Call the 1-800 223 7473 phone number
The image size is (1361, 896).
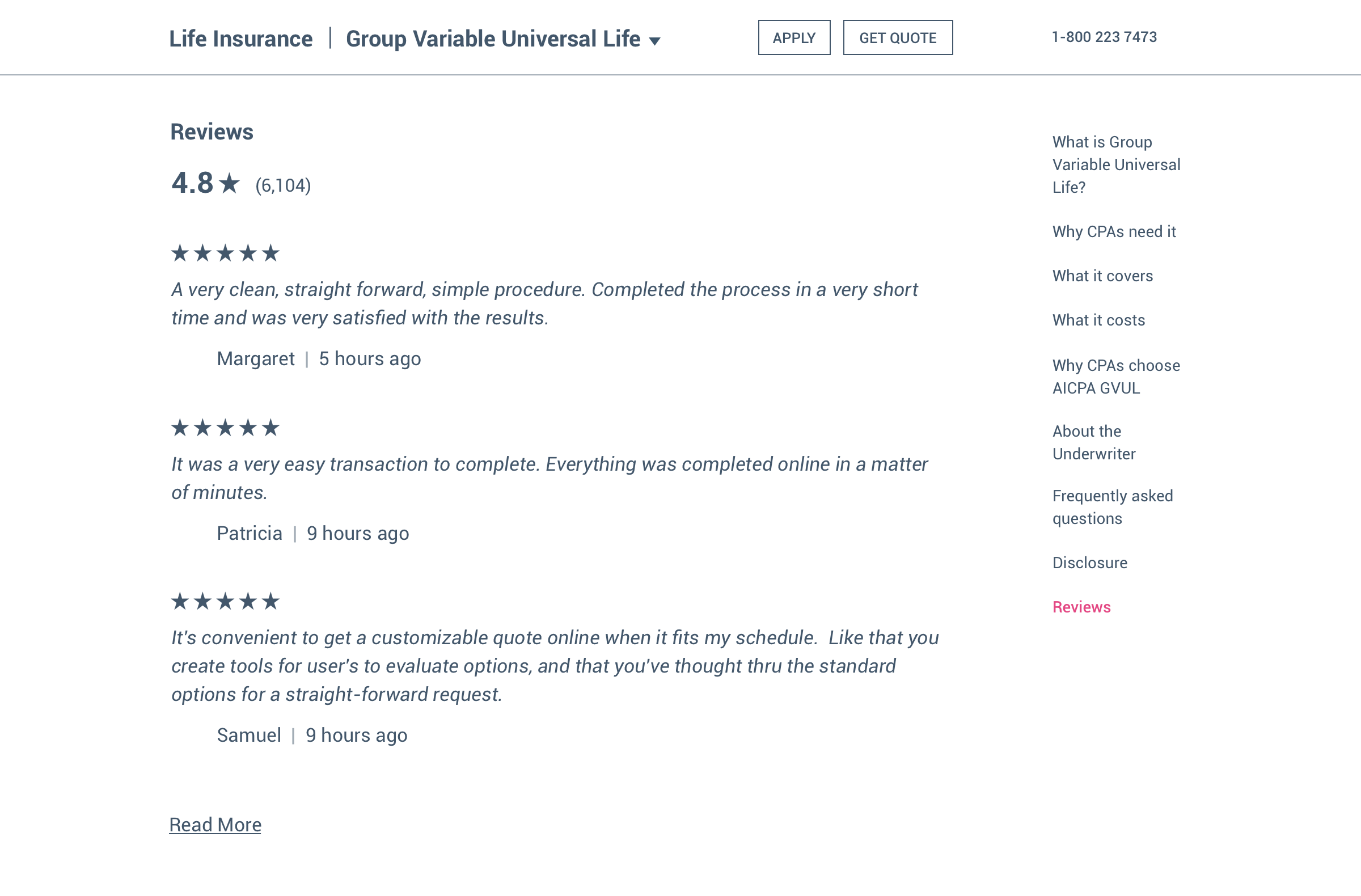pyautogui.click(x=1104, y=37)
